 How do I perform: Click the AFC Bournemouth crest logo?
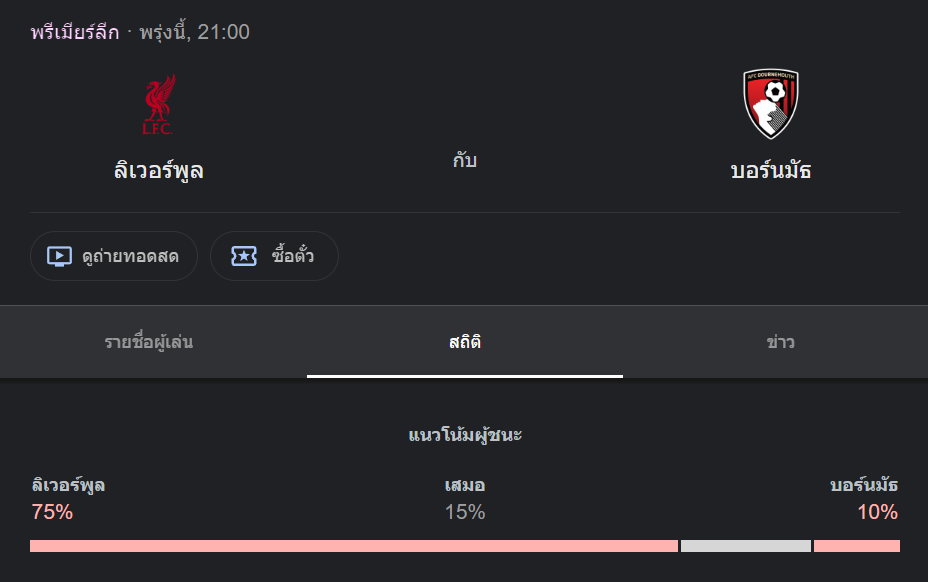pyautogui.click(x=771, y=104)
